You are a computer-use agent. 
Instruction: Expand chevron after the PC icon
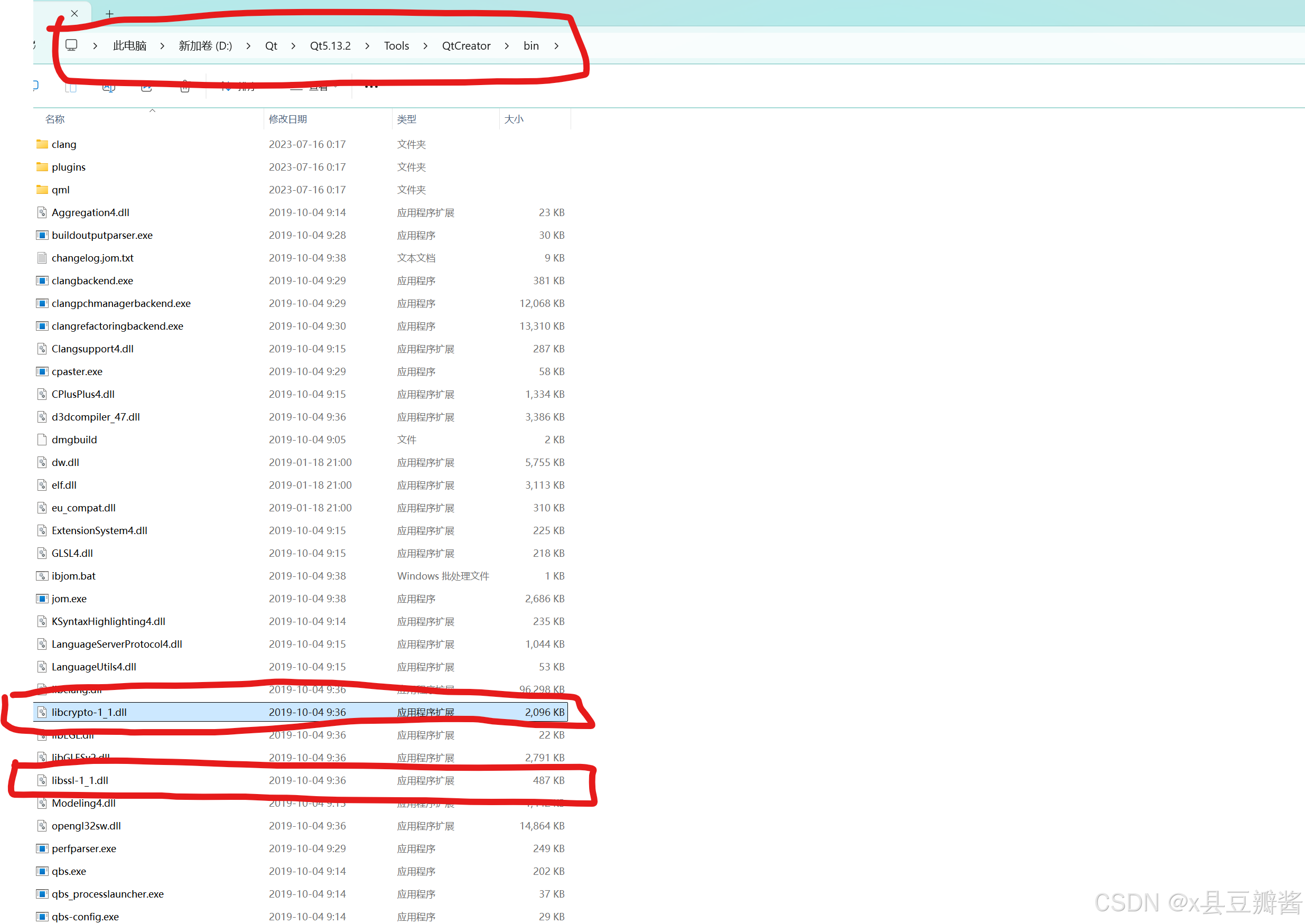95,45
